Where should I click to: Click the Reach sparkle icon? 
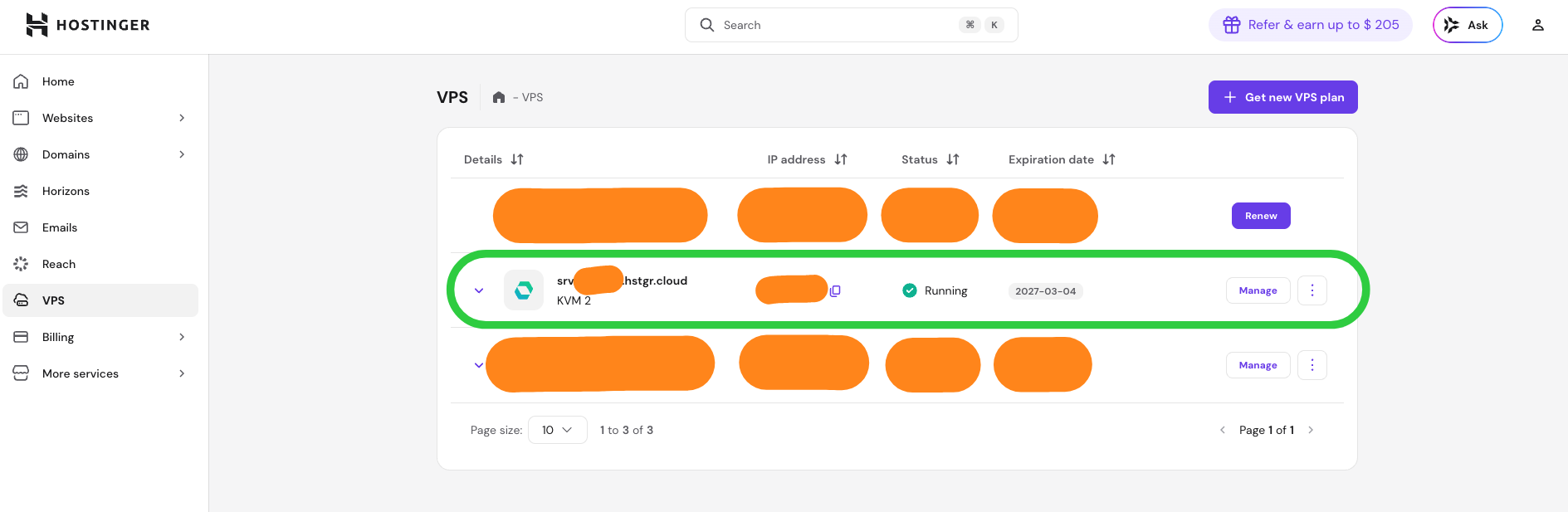tap(22, 264)
